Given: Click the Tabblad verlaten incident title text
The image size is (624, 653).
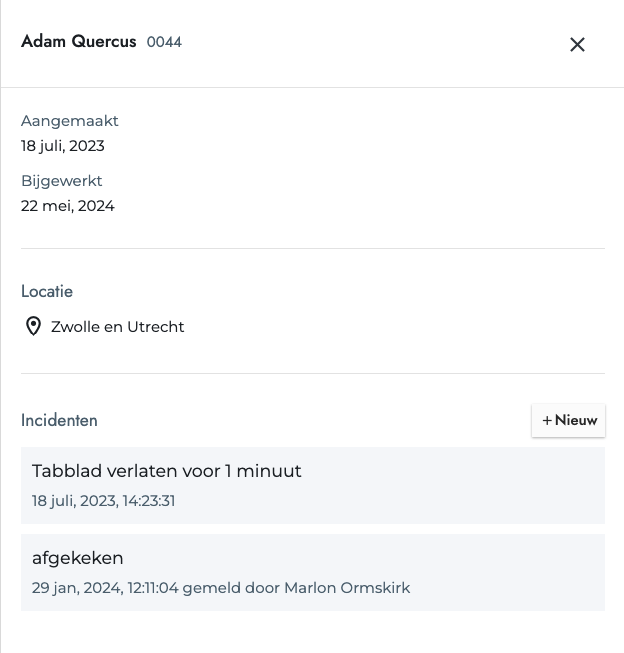Looking at the screenshot, I should (167, 471).
